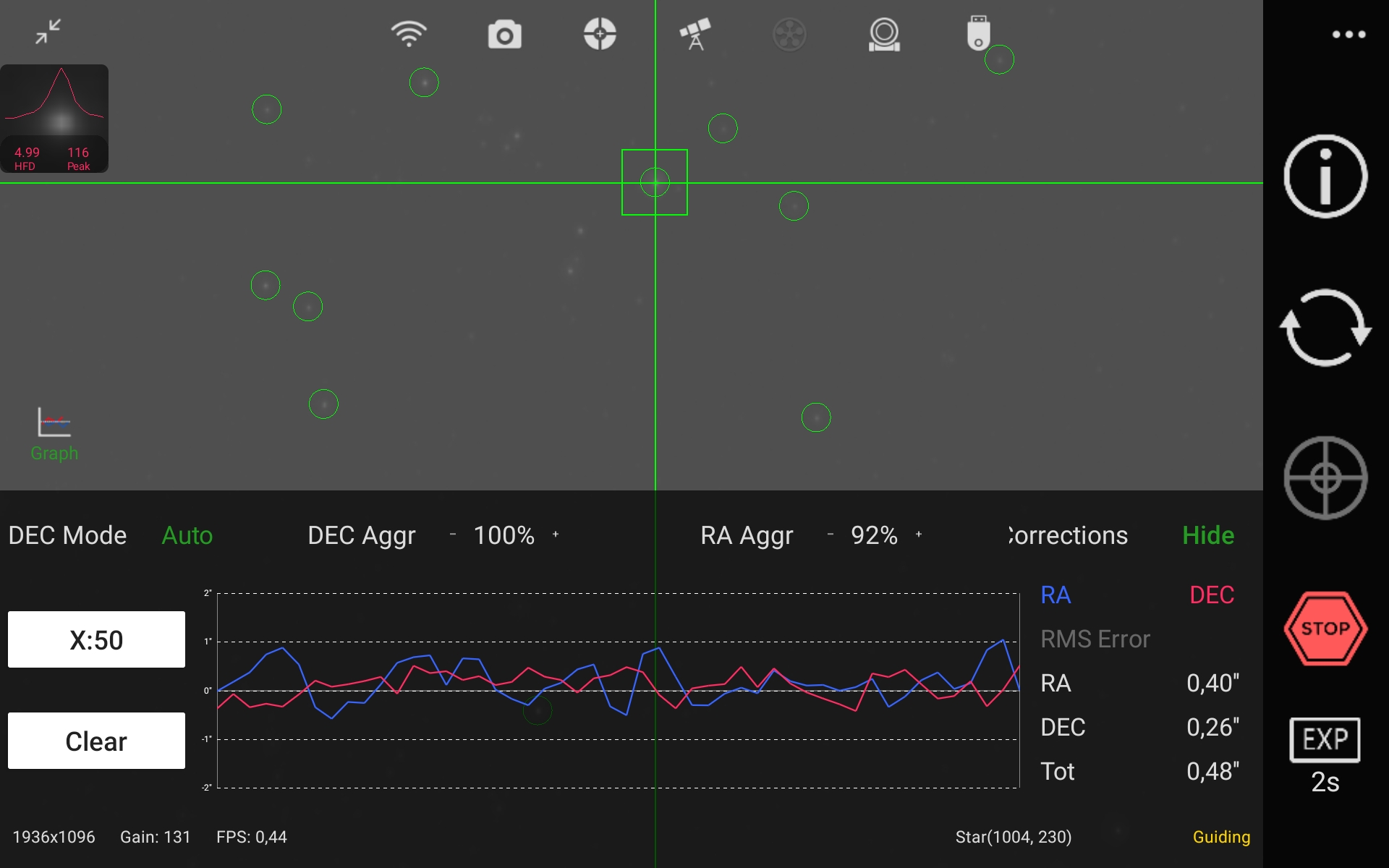Increase RA Aggr with plus button
This screenshot has height=868, width=1389.
[919, 535]
